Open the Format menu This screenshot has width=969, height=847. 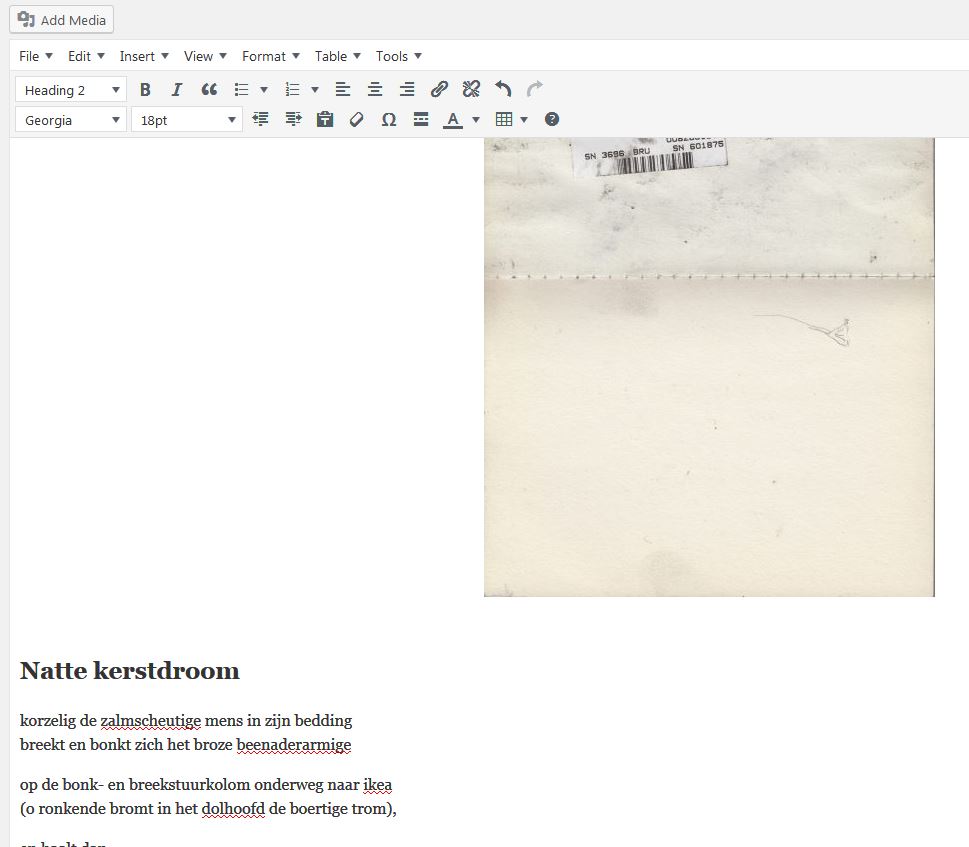(x=271, y=56)
